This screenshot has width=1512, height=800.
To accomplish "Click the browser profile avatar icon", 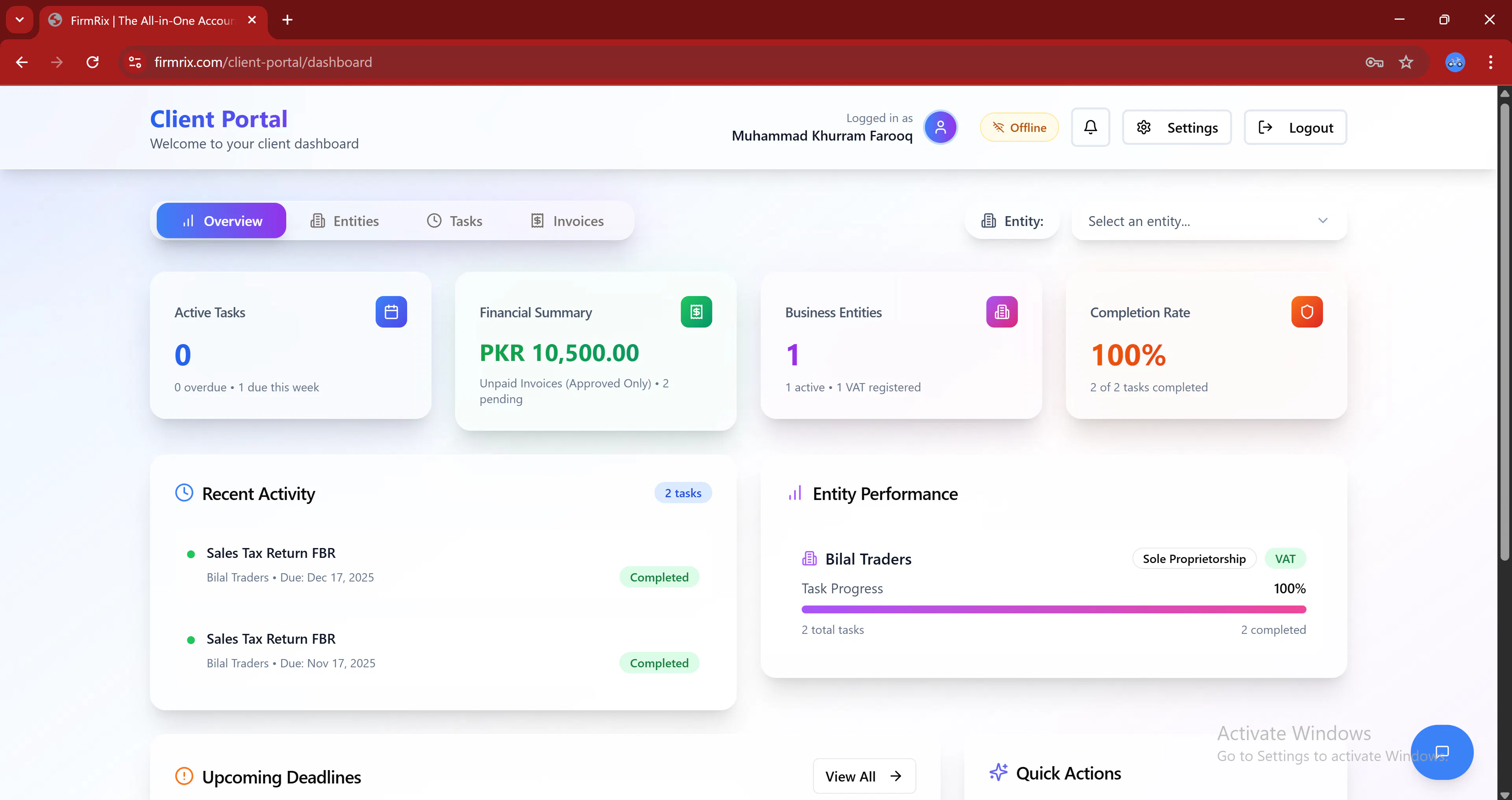I will 1455,62.
